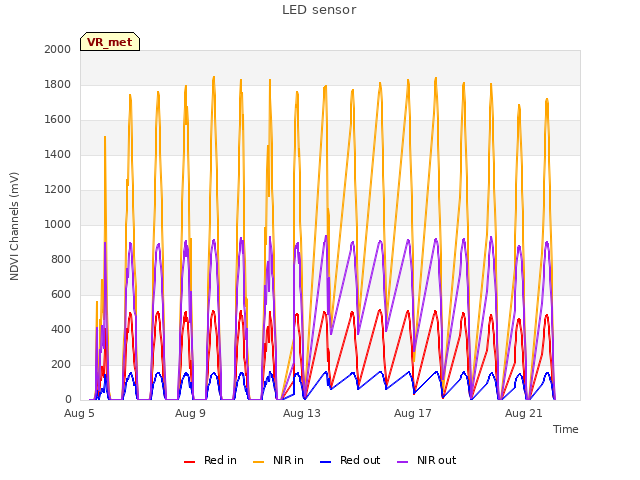Image resolution: width=640 pixels, height=480 pixels.
Task: Click the Aug 5 axis label
Action: pos(79,413)
